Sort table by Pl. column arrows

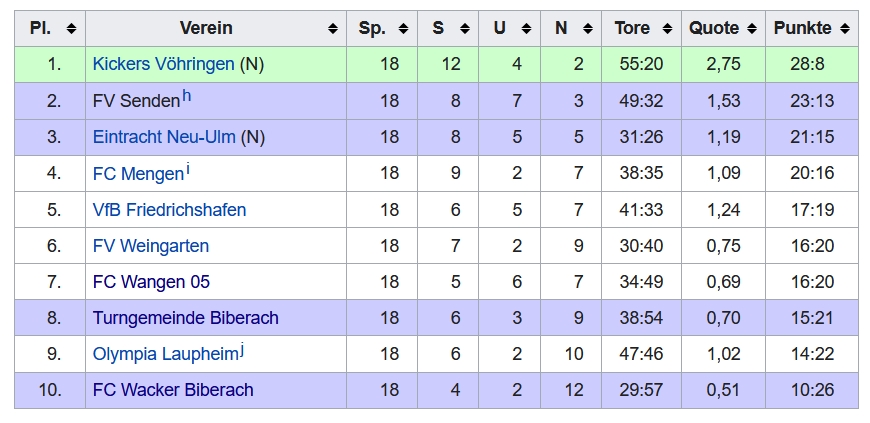pyautogui.click(x=72, y=29)
